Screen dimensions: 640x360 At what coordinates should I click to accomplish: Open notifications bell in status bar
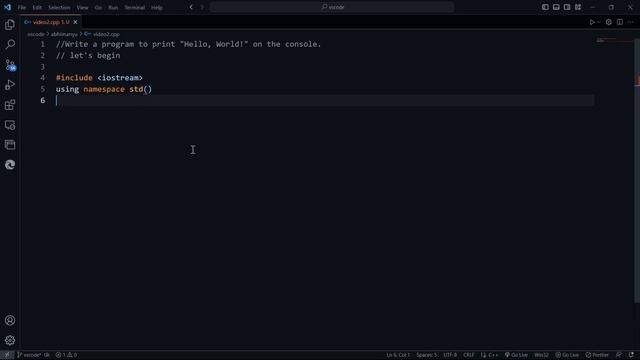(631, 355)
